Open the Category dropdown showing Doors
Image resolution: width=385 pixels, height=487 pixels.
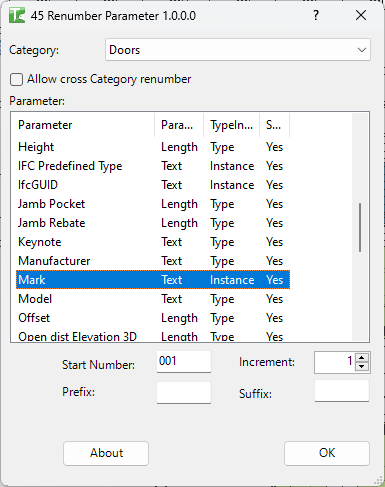tap(238, 50)
